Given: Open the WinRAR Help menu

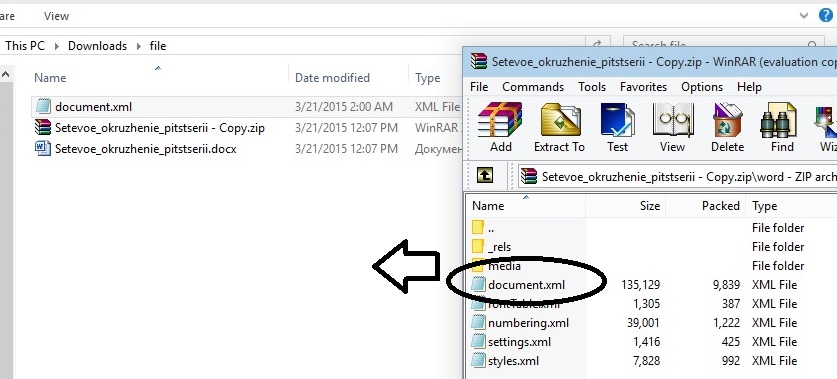Looking at the screenshot, I should click(x=749, y=86).
